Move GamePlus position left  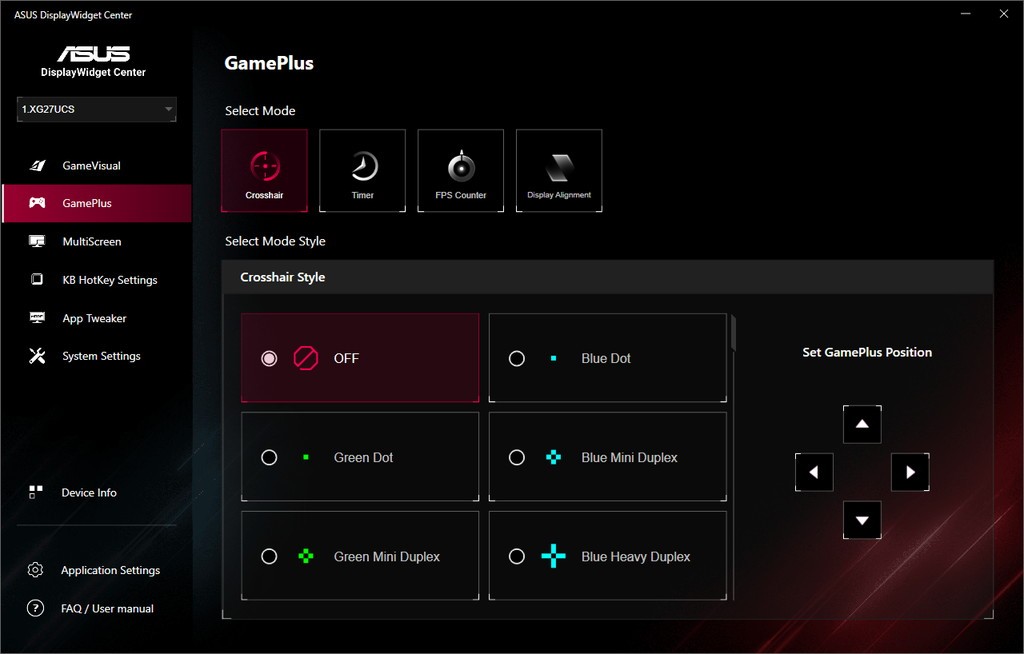[814, 472]
